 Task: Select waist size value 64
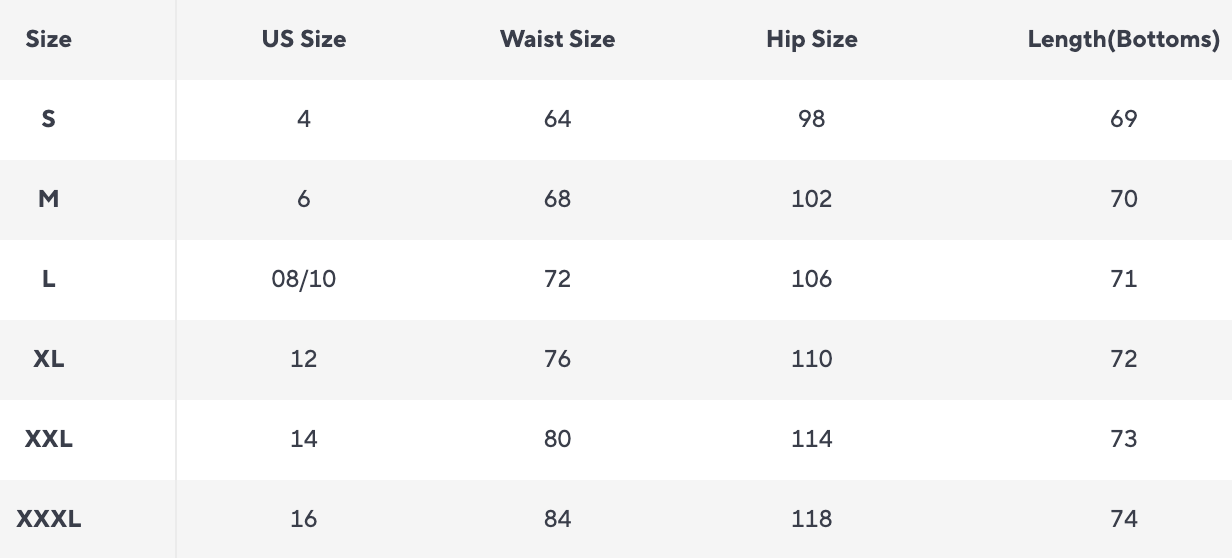(x=557, y=119)
